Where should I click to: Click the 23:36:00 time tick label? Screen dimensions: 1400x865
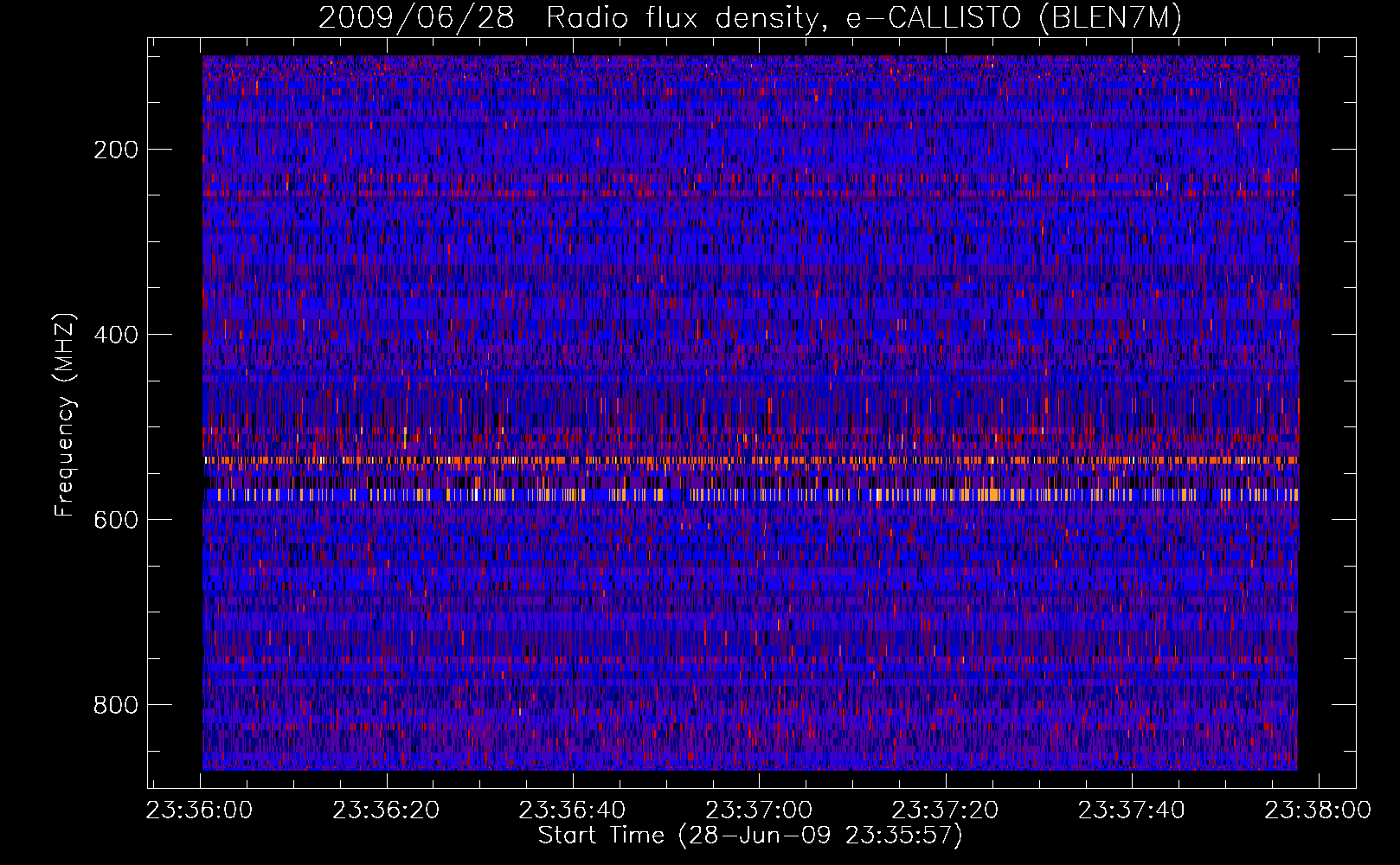(x=200, y=811)
